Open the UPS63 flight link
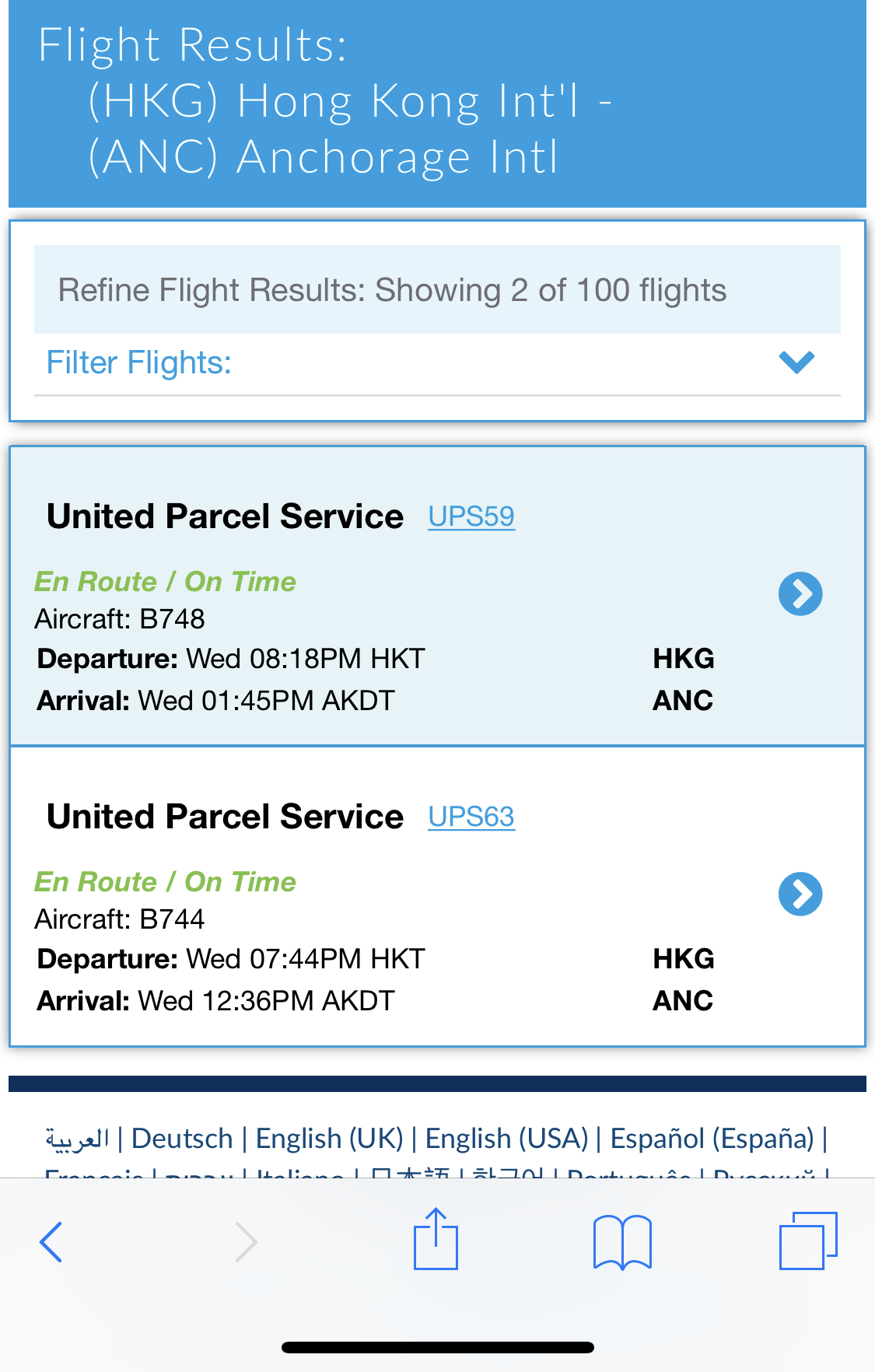 coord(471,817)
